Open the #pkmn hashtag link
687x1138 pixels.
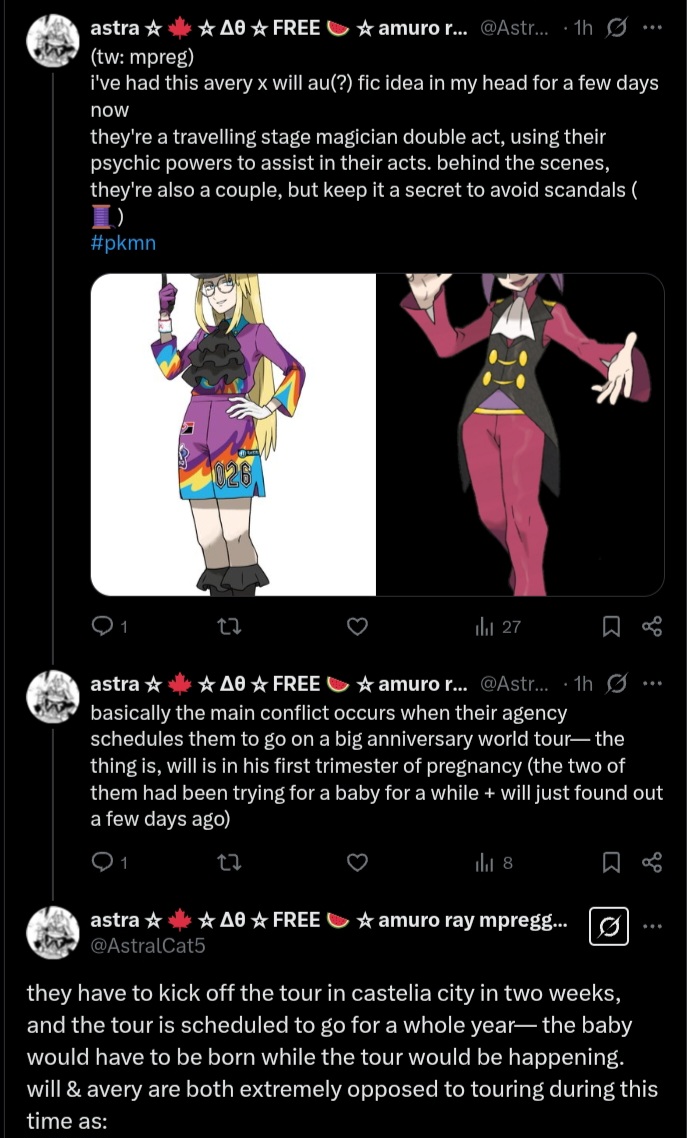click(123, 243)
